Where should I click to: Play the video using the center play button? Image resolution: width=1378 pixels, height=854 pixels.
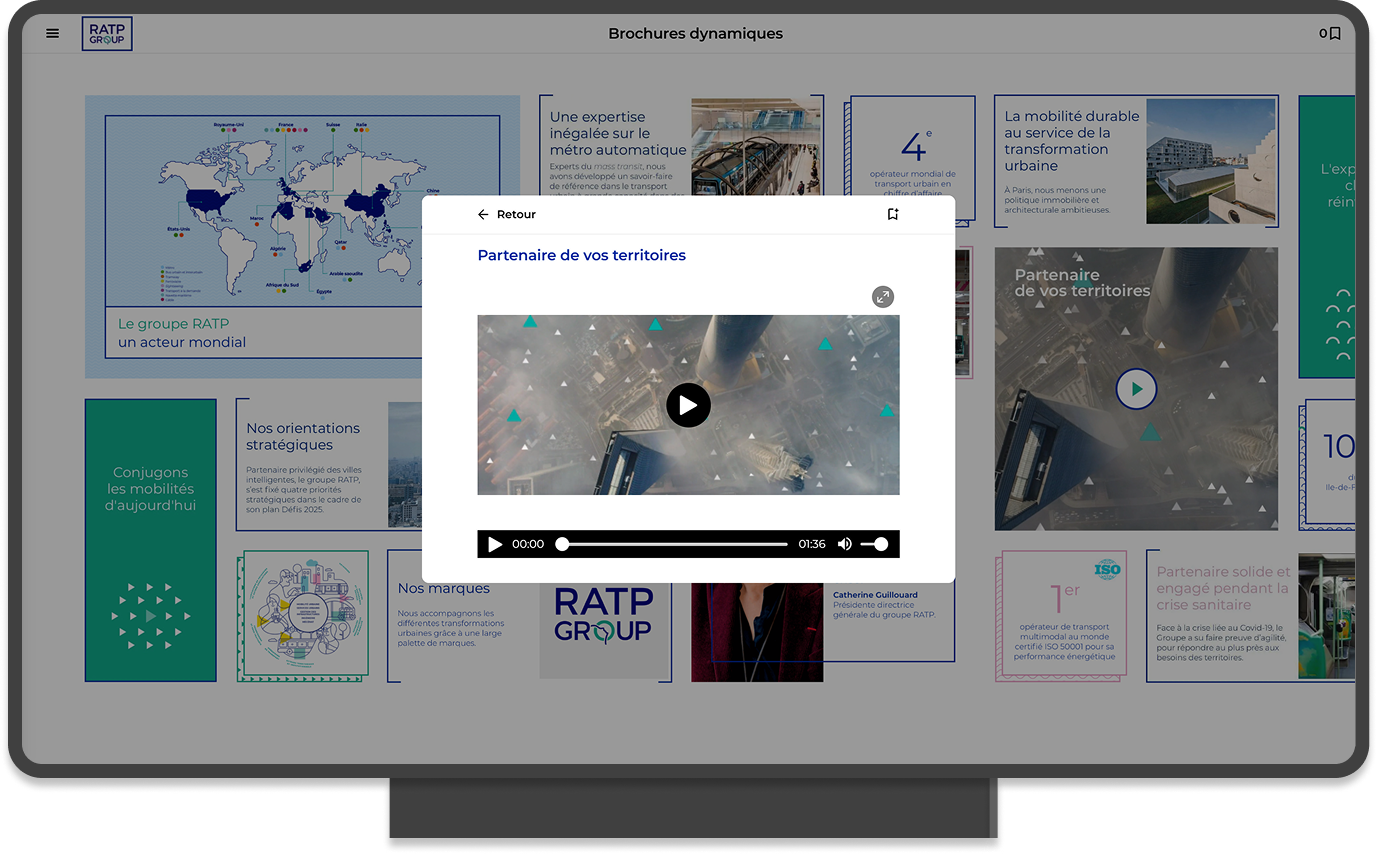pyautogui.click(x=688, y=405)
